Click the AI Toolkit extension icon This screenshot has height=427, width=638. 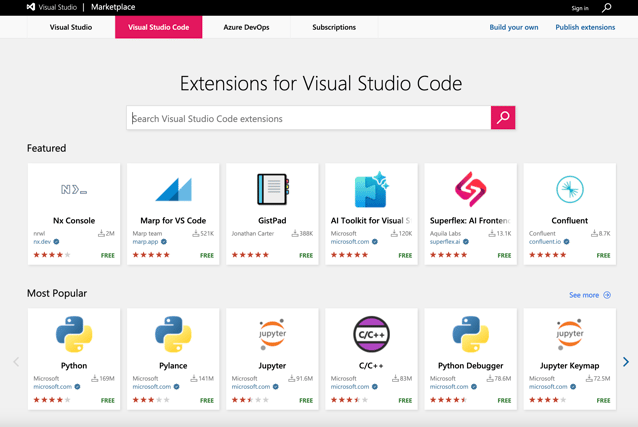coord(371,190)
